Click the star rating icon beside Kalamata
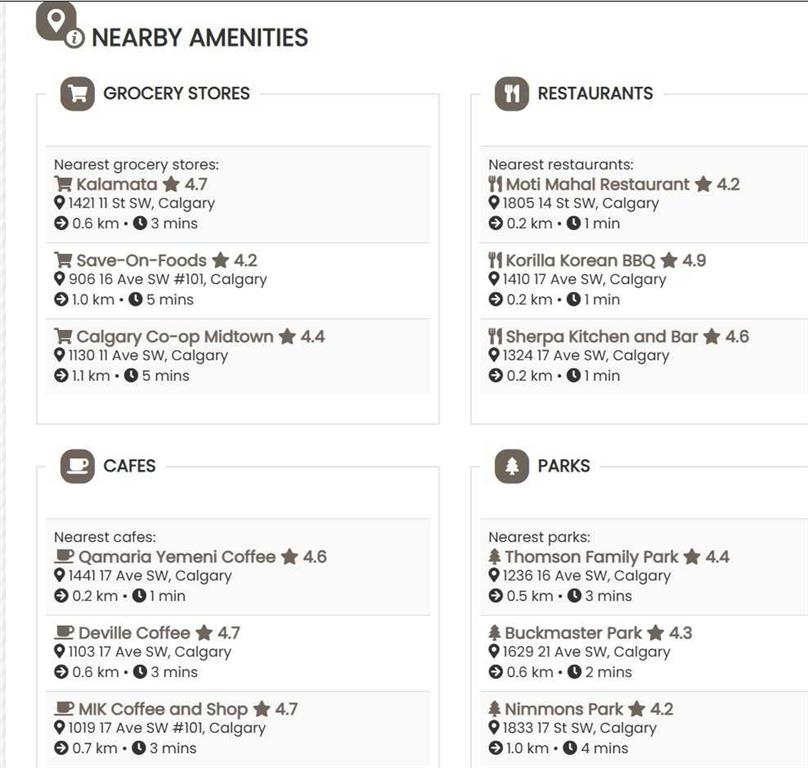 tap(171, 185)
